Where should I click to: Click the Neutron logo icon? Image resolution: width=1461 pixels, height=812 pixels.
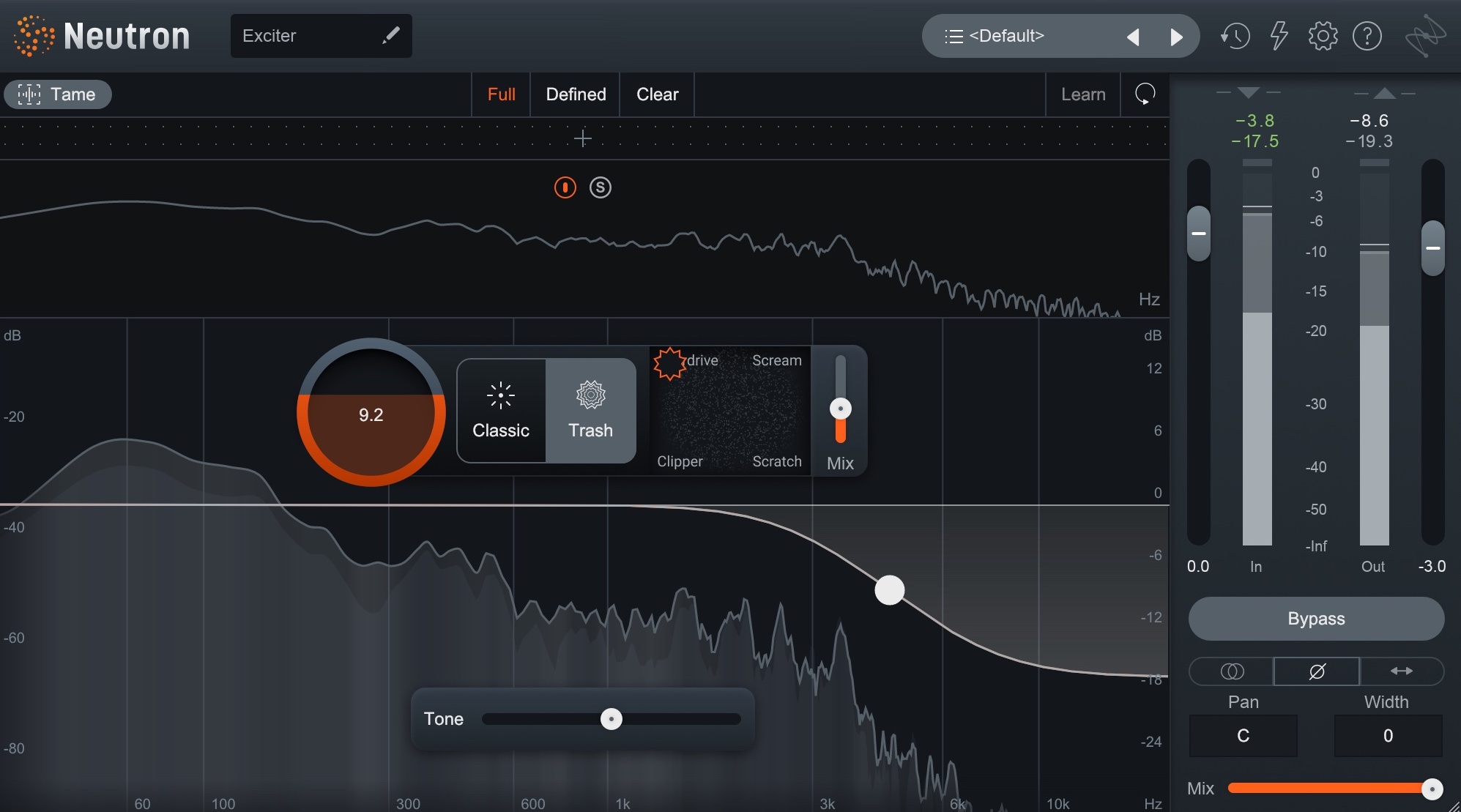34,36
